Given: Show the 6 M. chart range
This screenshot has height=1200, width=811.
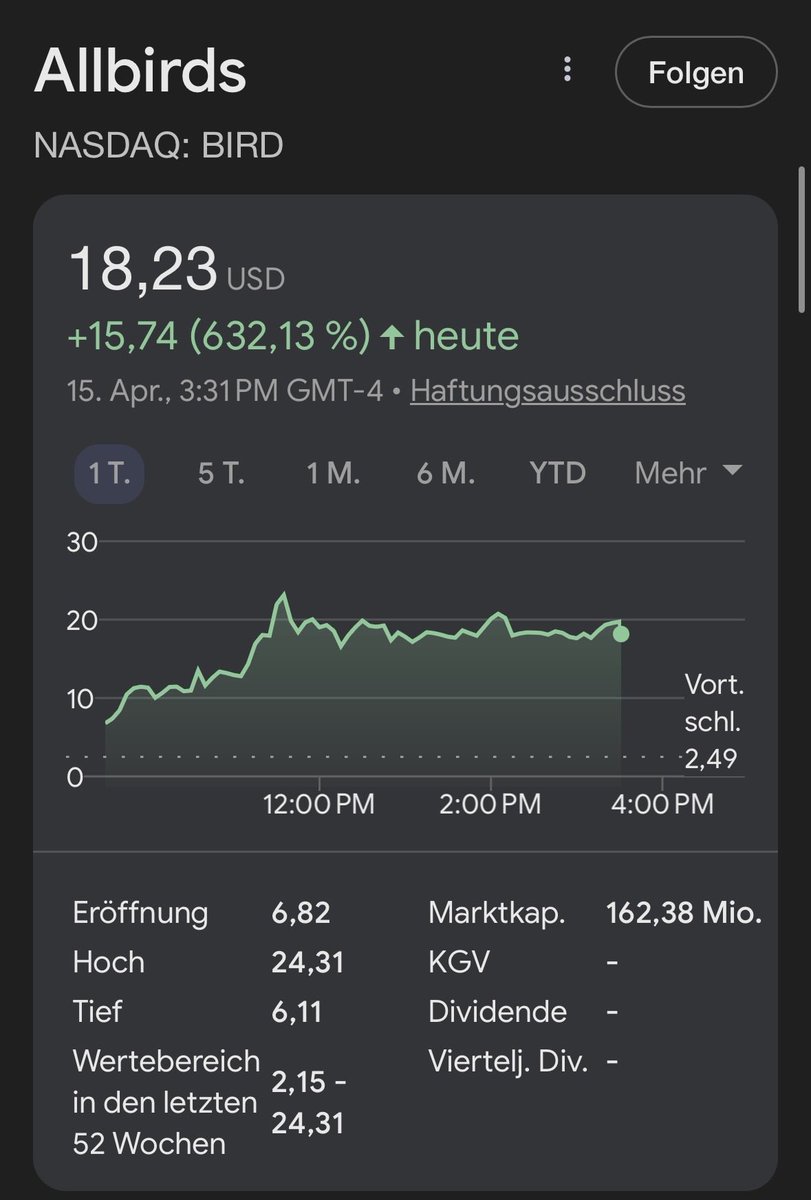Looking at the screenshot, I should [445, 473].
